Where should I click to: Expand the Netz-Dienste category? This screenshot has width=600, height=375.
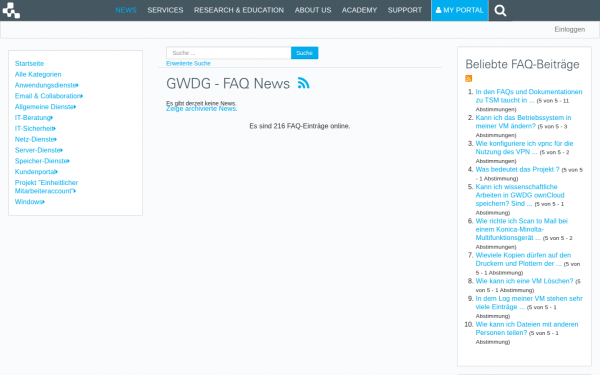(36, 139)
